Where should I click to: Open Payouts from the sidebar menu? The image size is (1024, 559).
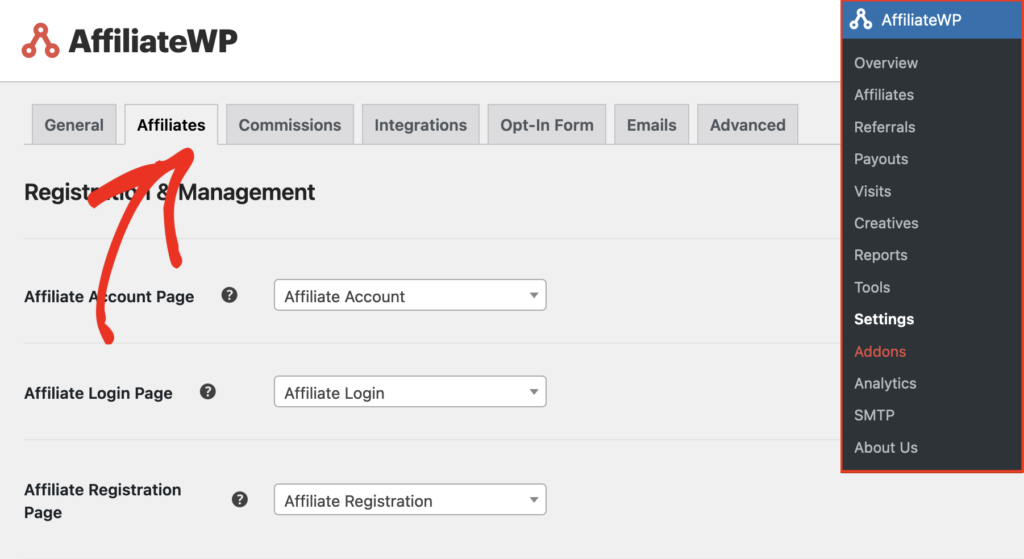(x=881, y=159)
